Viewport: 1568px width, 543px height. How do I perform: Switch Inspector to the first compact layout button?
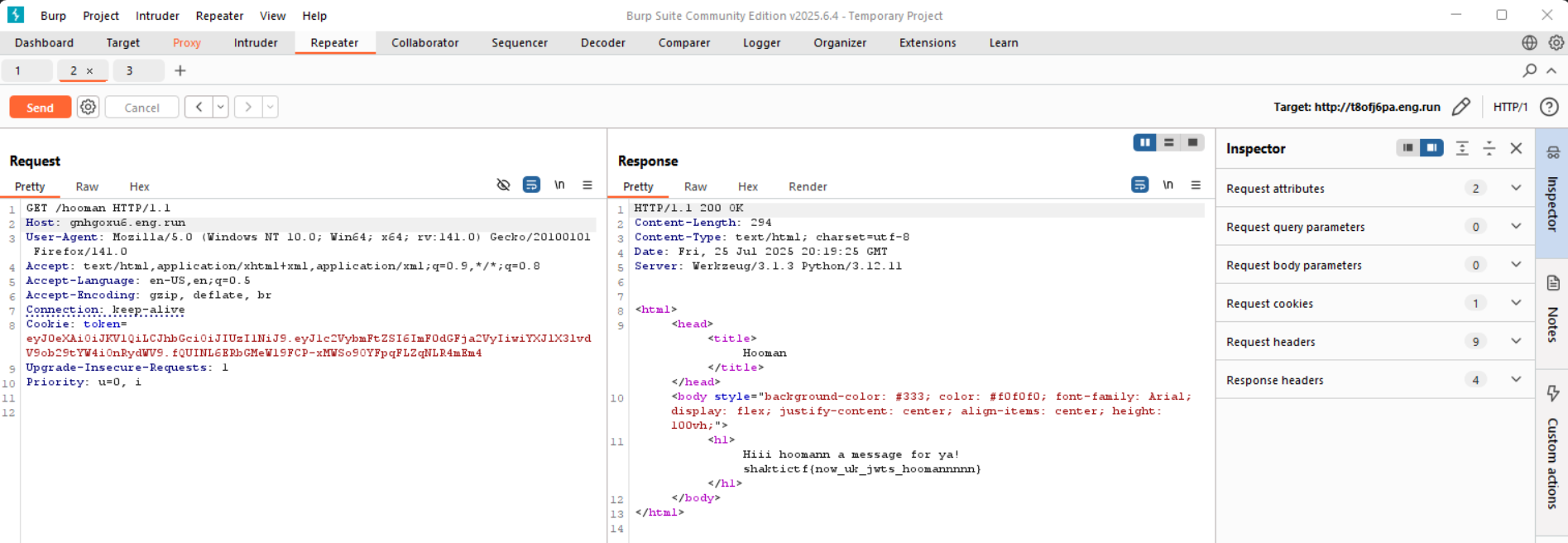point(1407,148)
